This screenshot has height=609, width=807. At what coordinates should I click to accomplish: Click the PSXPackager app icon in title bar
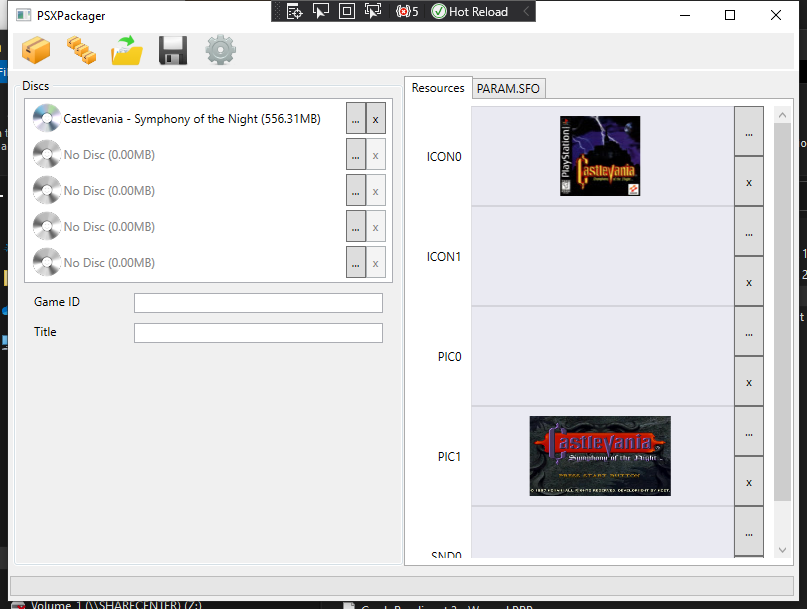click(23, 15)
